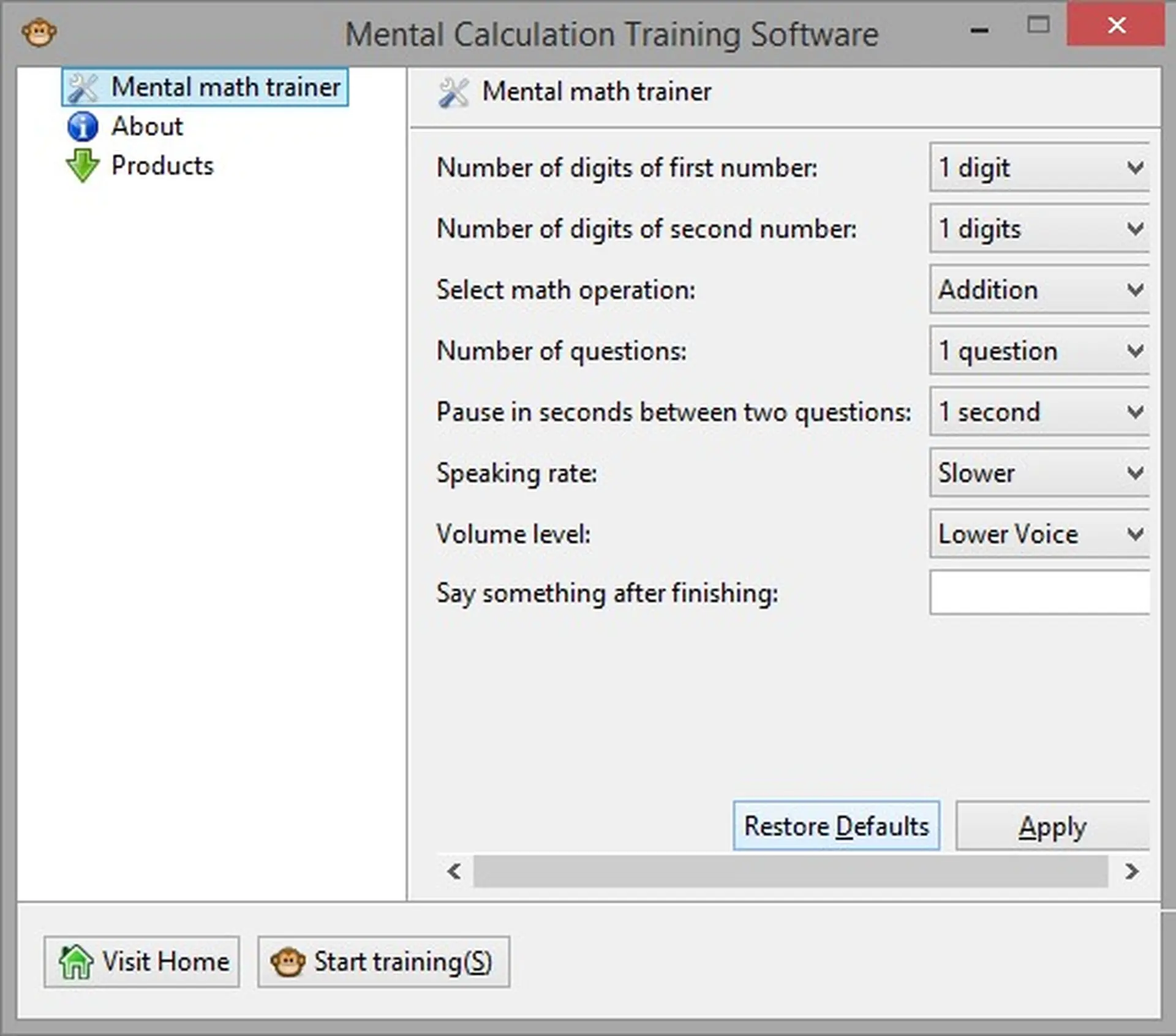Click the Say something after finishing text field
The image size is (1176, 1036).
click(x=1039, y=592)
